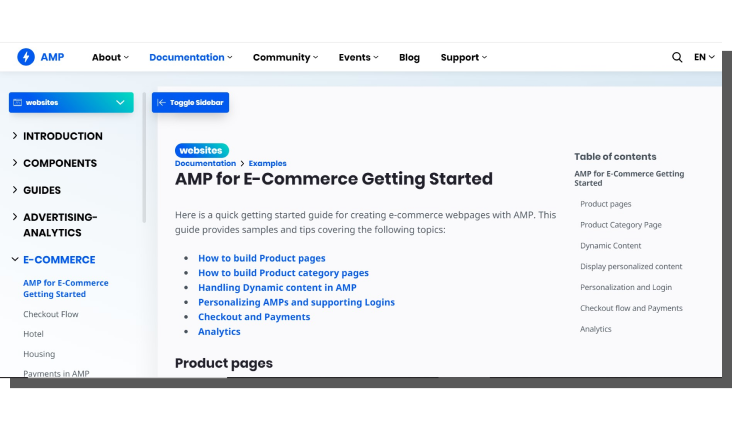Open Personalizing AMPs and supporting Logins link
This screenshot has width=732, height=429.
(x=296, y=302)
